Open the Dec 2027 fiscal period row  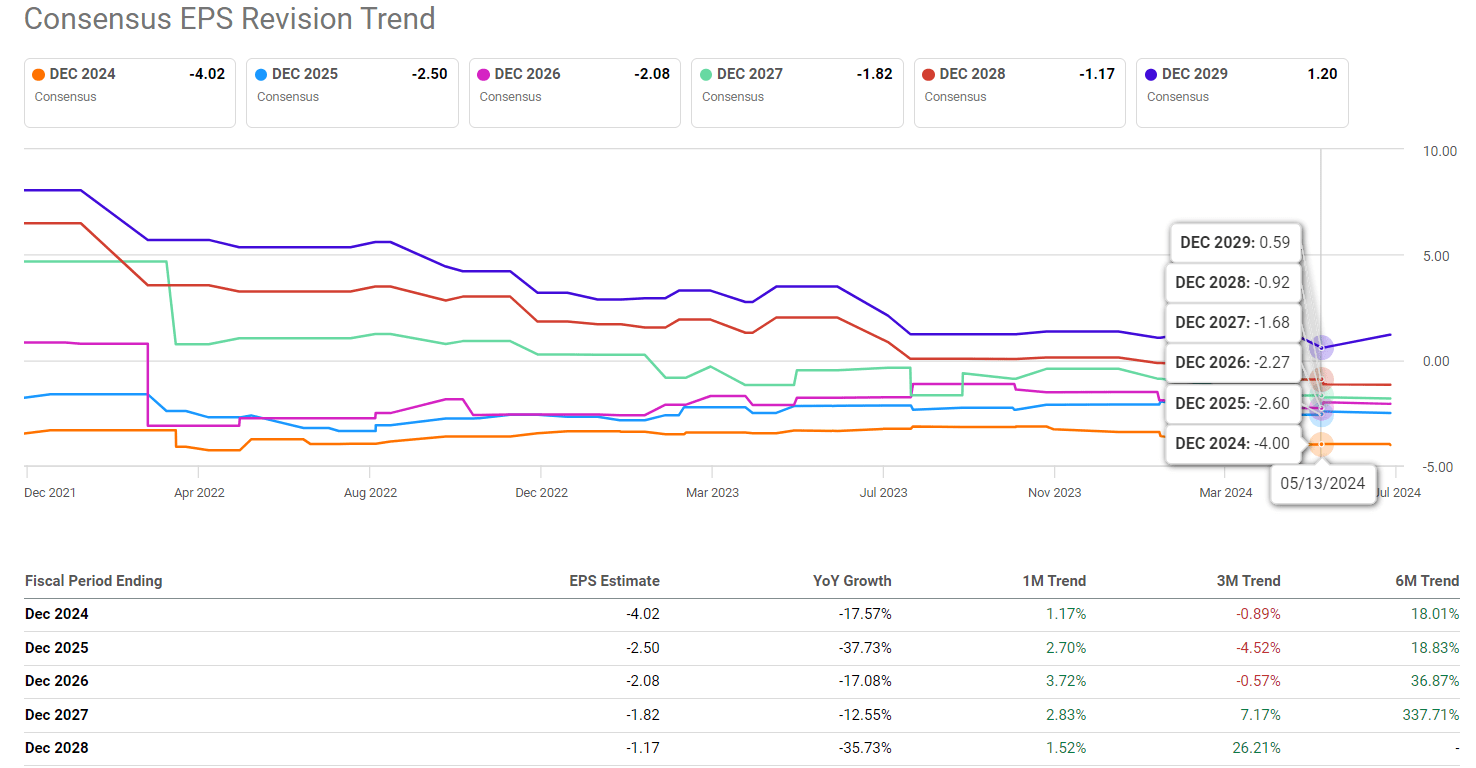pos(57,715)
